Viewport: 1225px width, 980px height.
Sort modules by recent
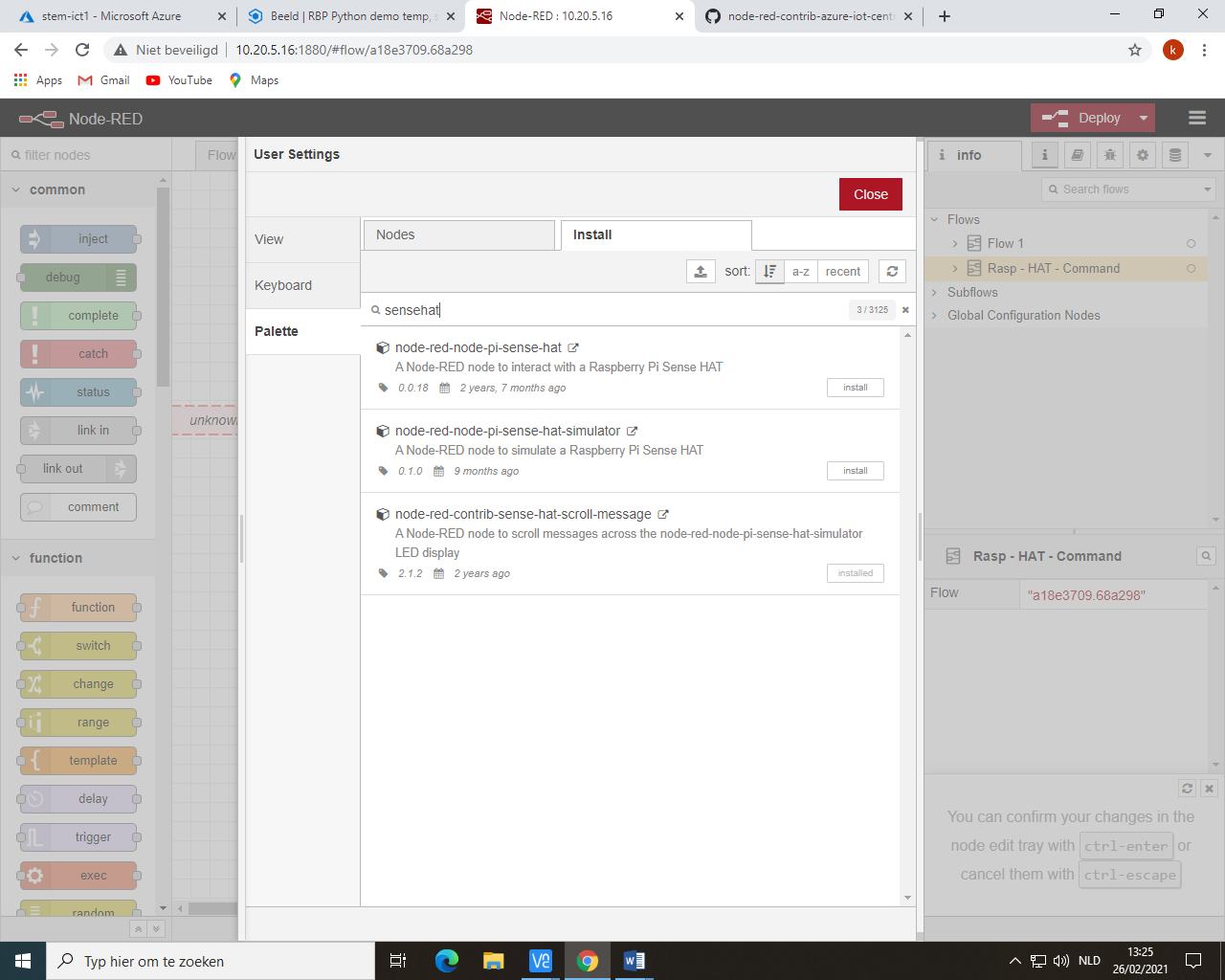(843, 272)
